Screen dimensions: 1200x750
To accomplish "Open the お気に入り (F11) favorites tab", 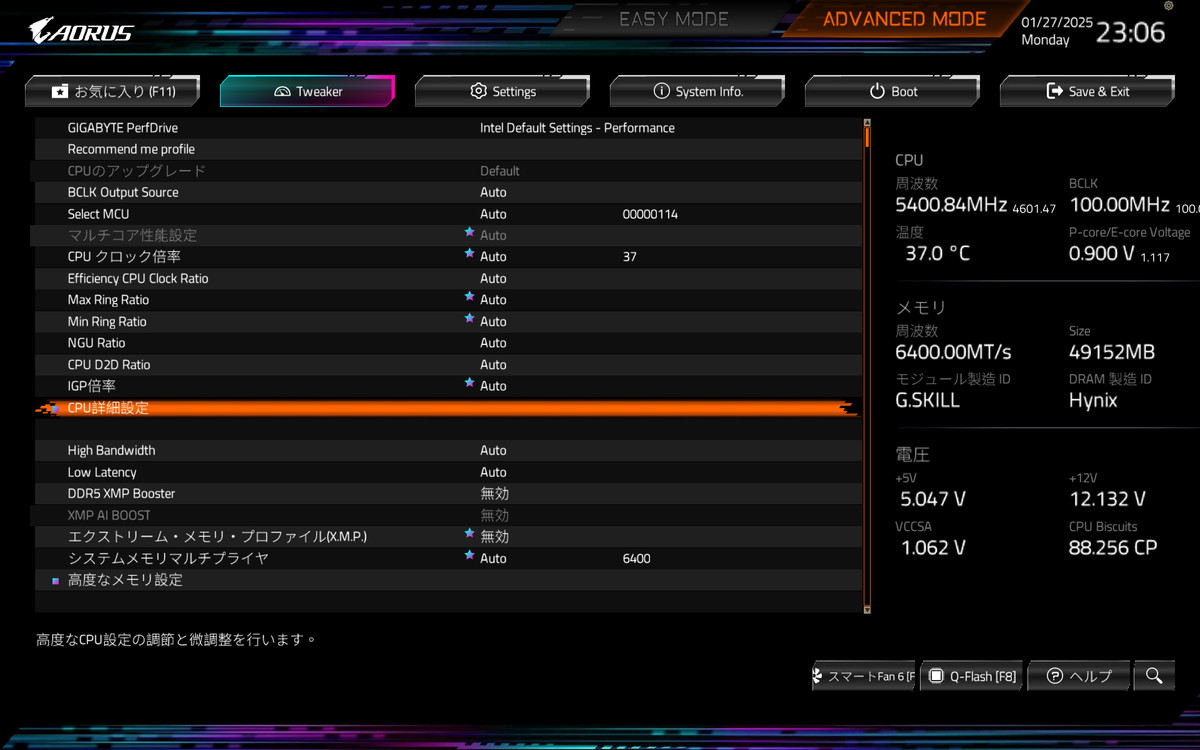I will [x=113, y=91].
